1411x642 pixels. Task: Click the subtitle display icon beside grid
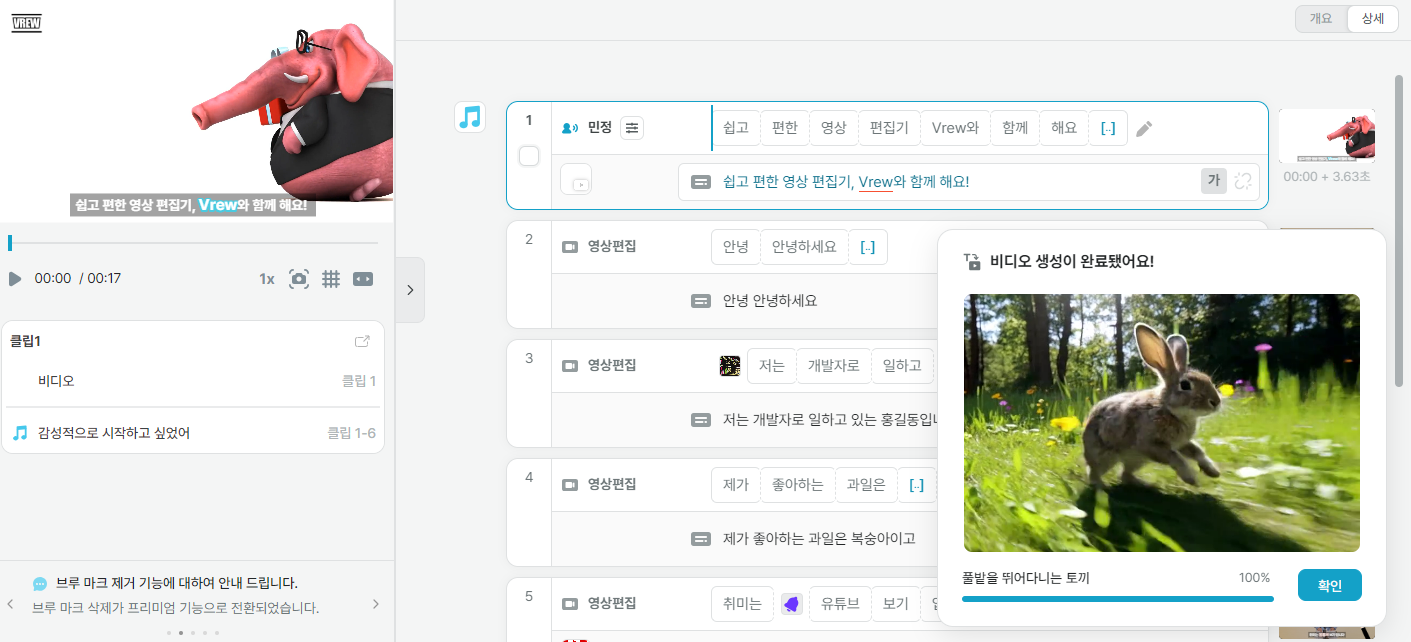click(x=363, y=279)
